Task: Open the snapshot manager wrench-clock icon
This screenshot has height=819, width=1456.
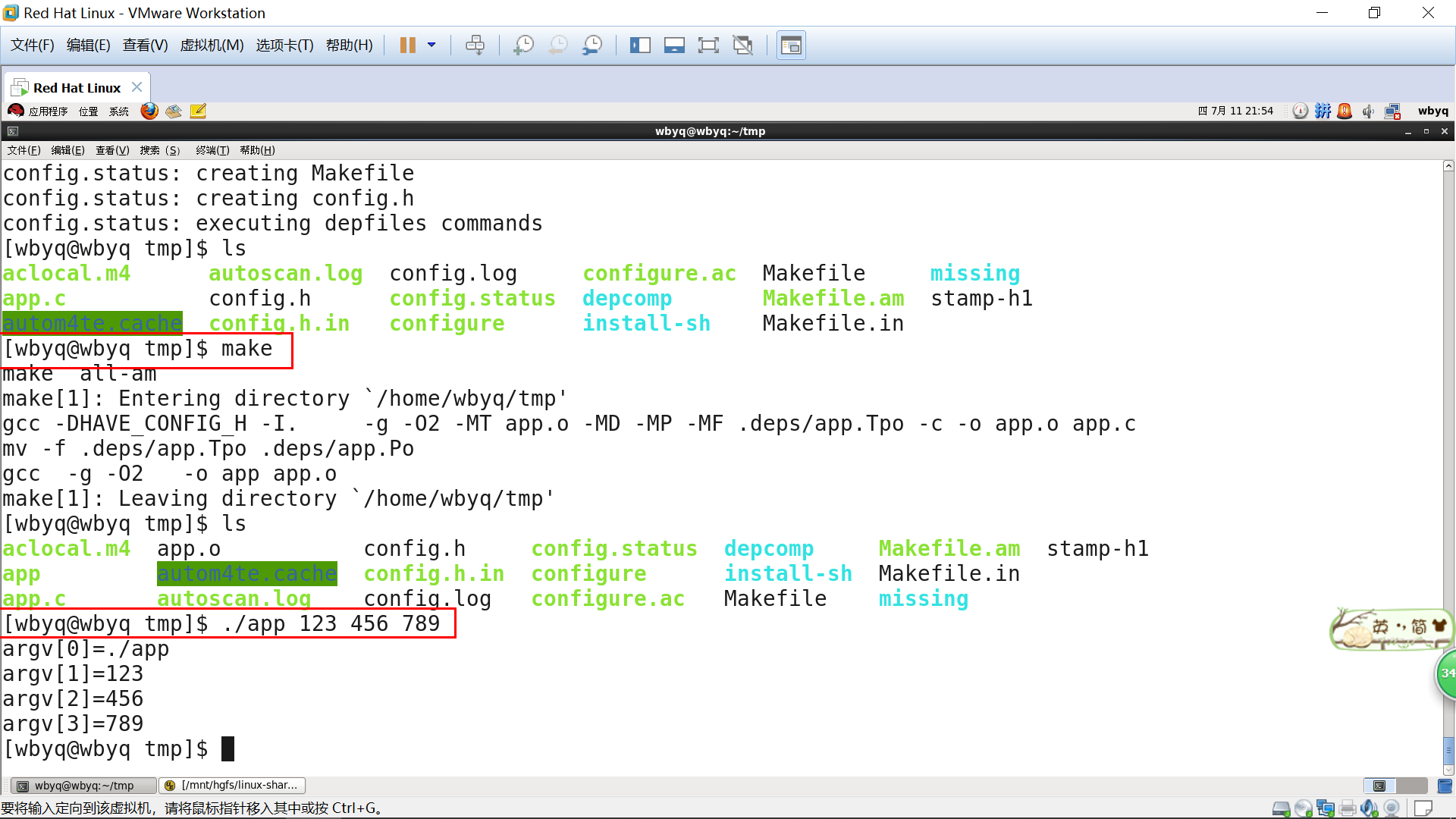Action: coord(591,45)
